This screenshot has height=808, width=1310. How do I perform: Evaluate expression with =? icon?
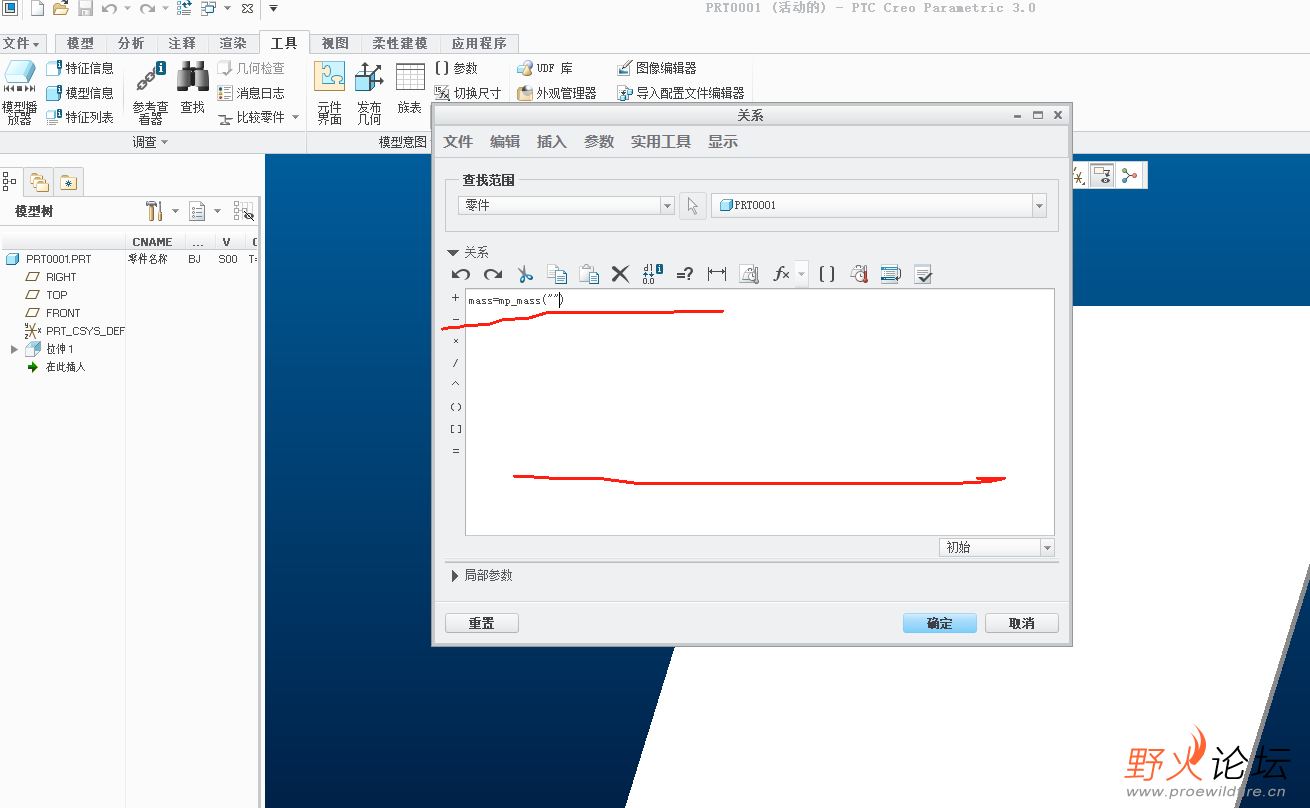tap(685, 274)
